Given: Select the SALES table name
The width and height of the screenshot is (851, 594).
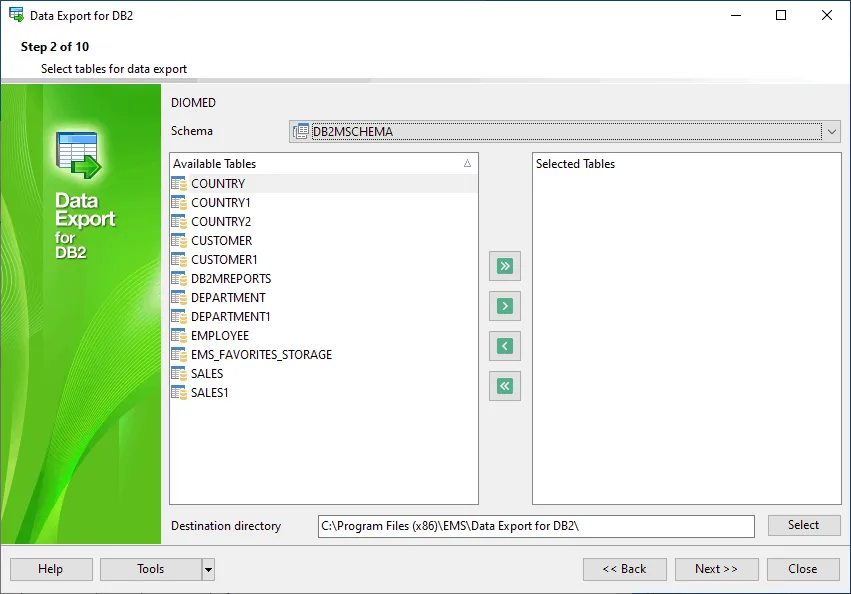Looking at the screenshot, I should coord(207,374).
